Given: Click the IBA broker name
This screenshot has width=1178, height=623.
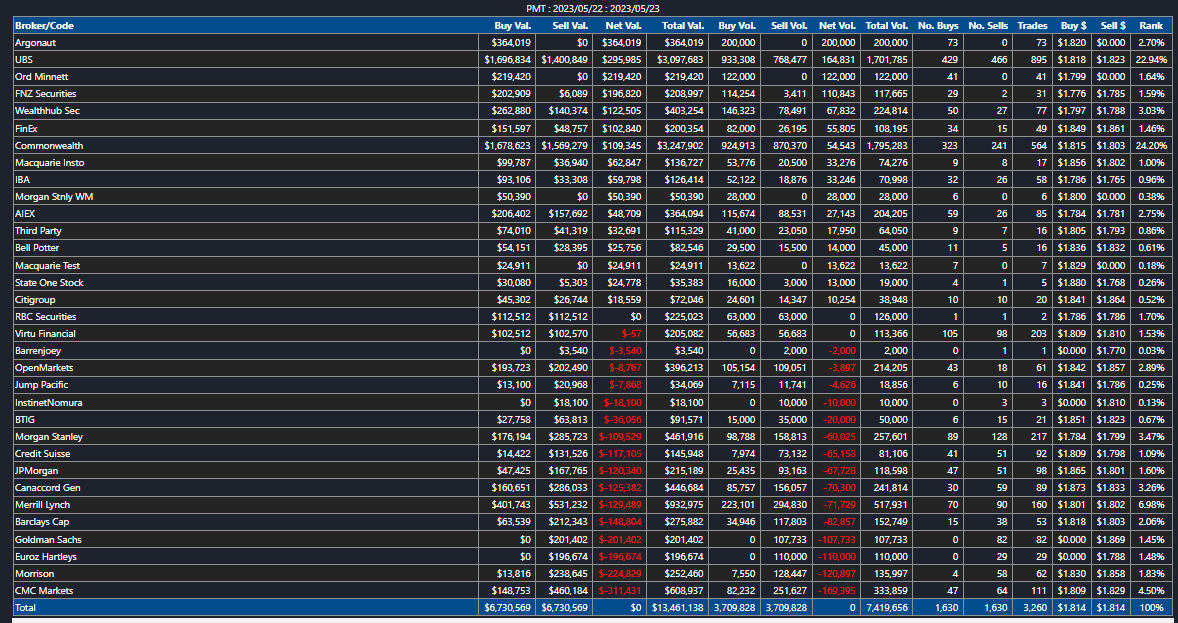Looking at the screenshot, I should [22, 180].
